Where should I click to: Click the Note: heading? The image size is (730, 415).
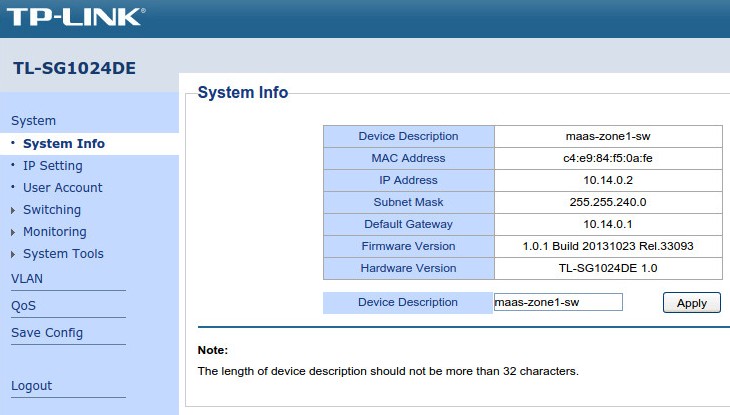213,350
